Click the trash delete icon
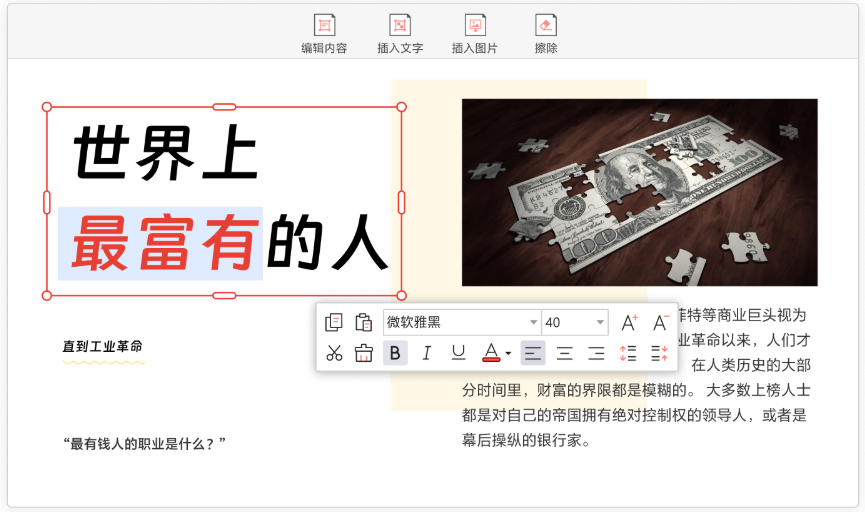 [x=364, y=353]
